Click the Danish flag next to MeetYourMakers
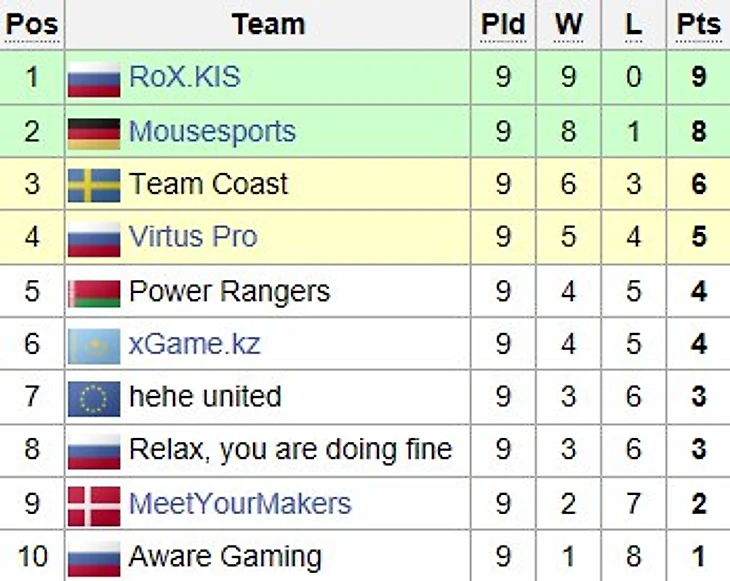Viewport: 730px width, 581px height. tap(94, 506)
